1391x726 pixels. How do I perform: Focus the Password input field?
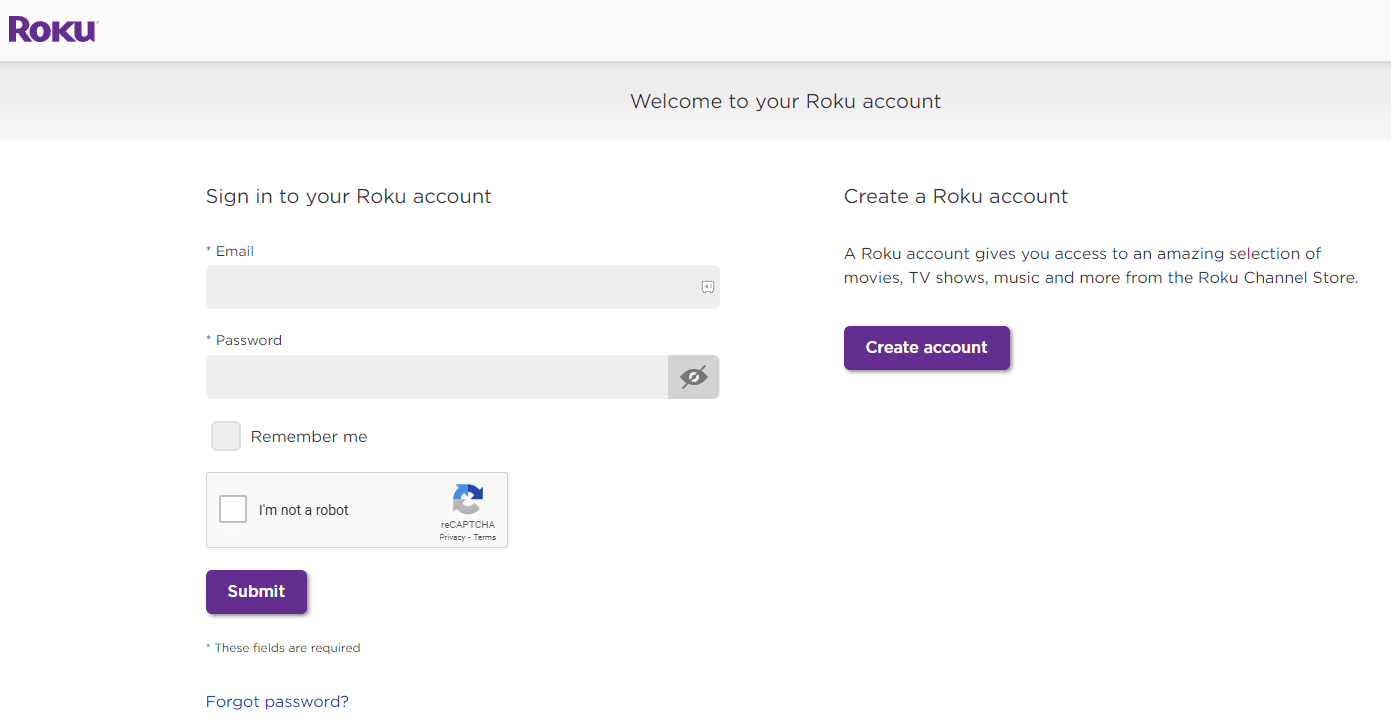tap(437, 377)
